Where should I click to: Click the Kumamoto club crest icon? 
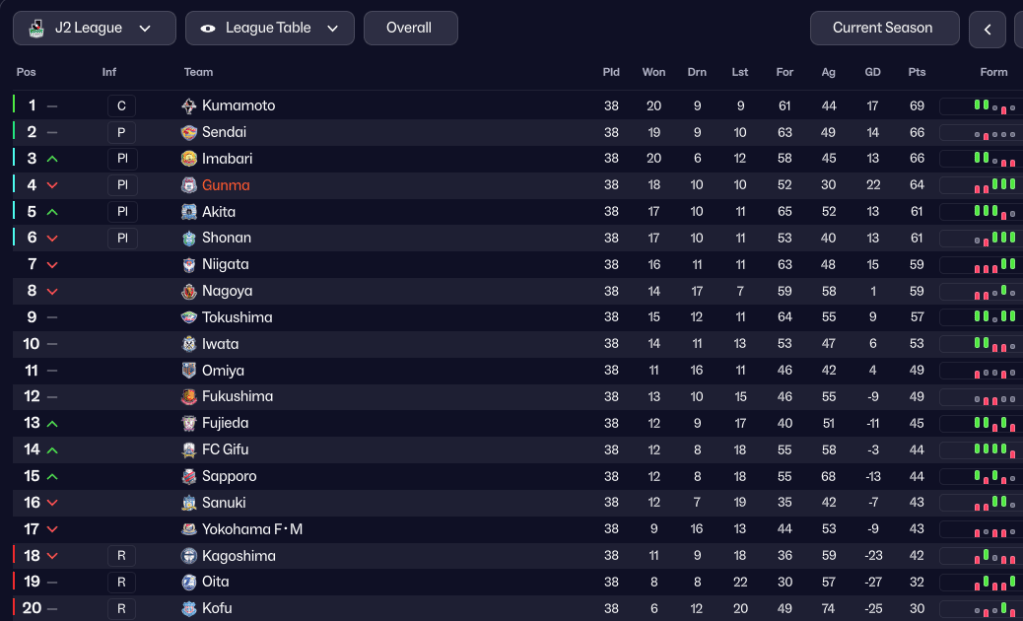tap(189, 106)
